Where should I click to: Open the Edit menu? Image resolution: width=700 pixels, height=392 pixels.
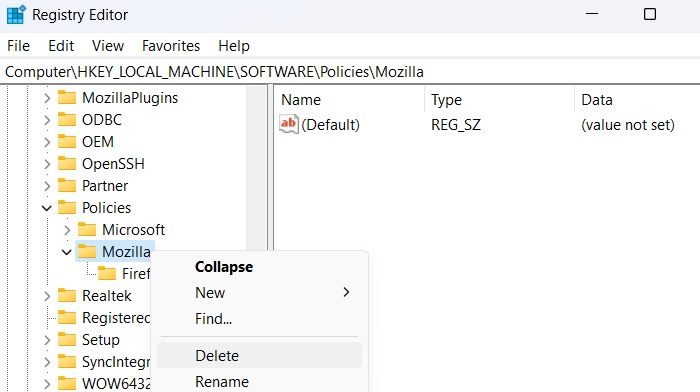point(61,46)
